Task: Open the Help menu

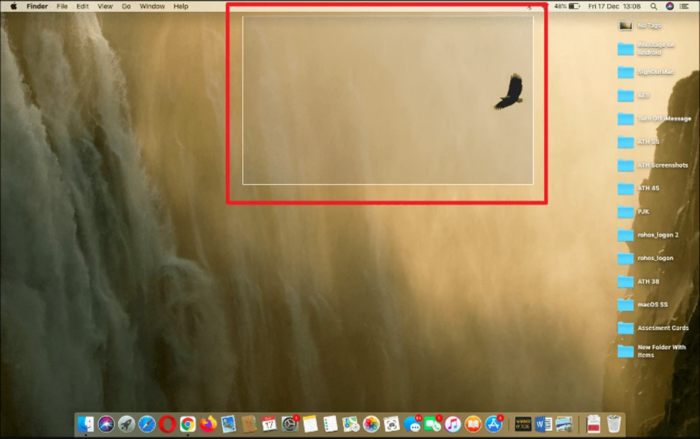Action: [181, 6]
